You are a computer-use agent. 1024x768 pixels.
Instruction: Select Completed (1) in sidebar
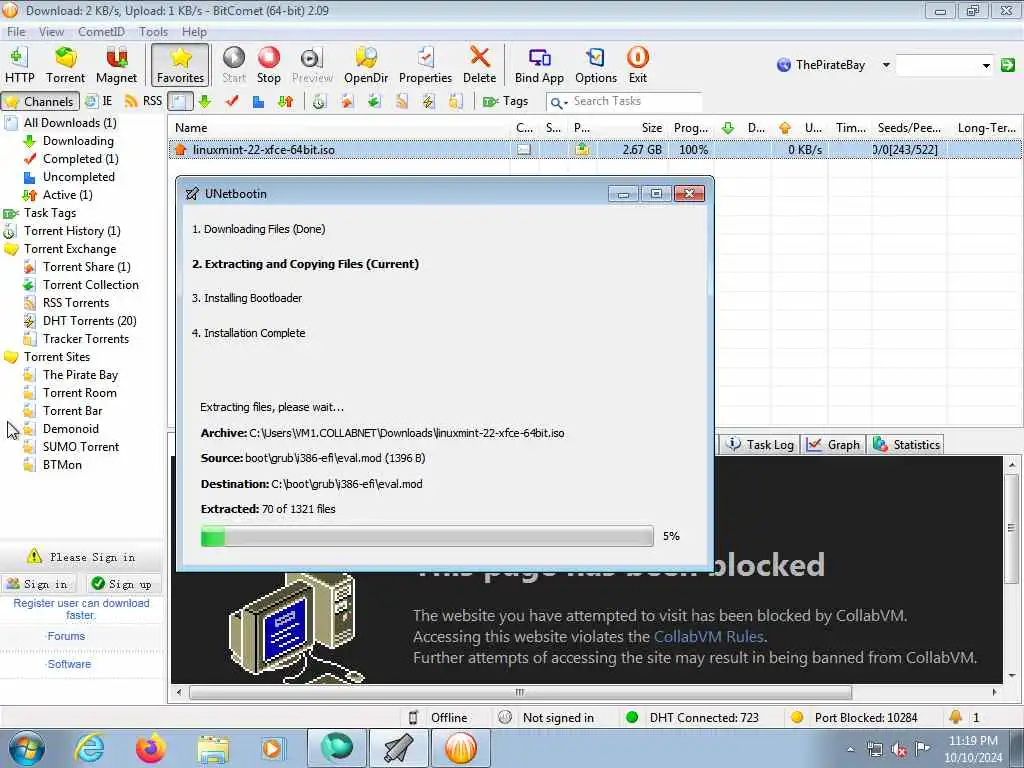80,159
